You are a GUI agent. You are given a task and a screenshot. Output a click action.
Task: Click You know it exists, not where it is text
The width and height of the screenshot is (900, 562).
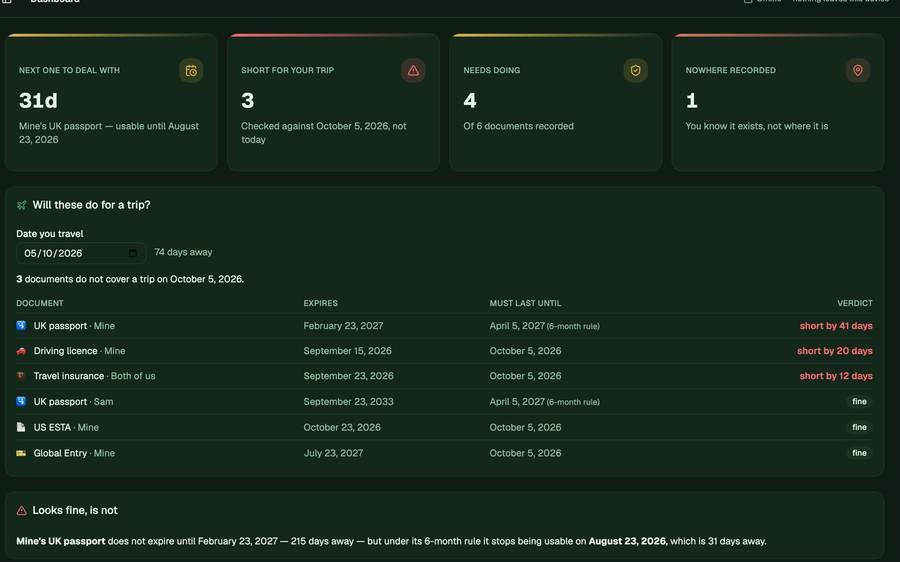(757, 126)
